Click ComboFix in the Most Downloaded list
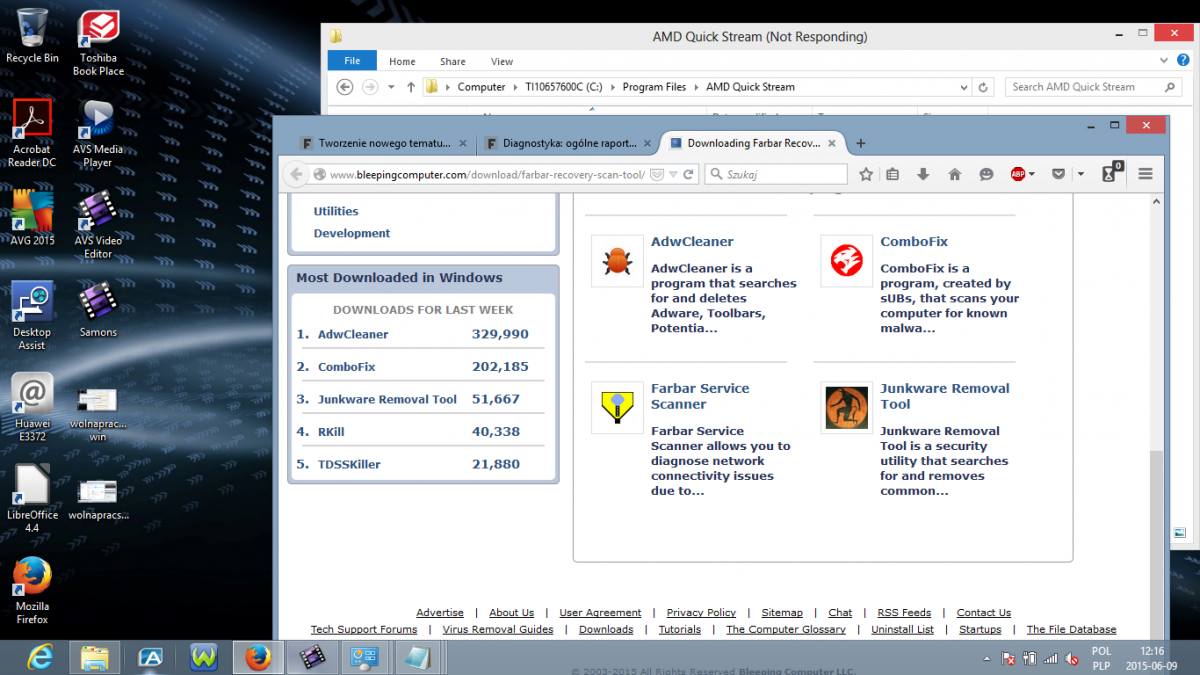 coord(347,367)
